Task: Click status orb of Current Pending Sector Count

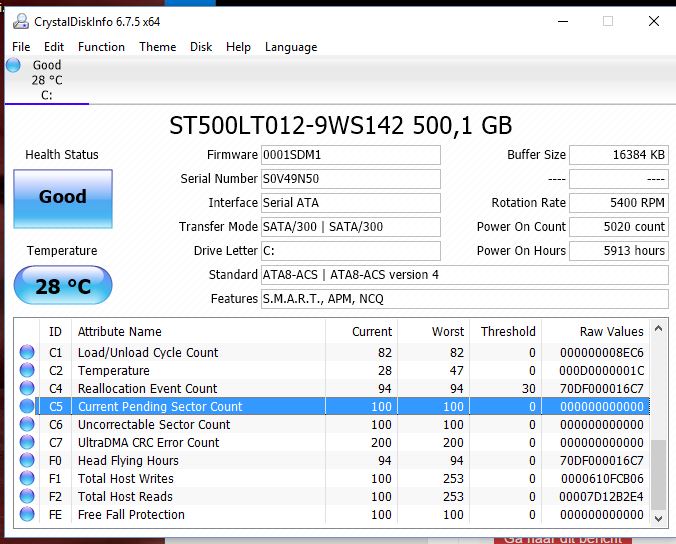Action: point(27,406)
